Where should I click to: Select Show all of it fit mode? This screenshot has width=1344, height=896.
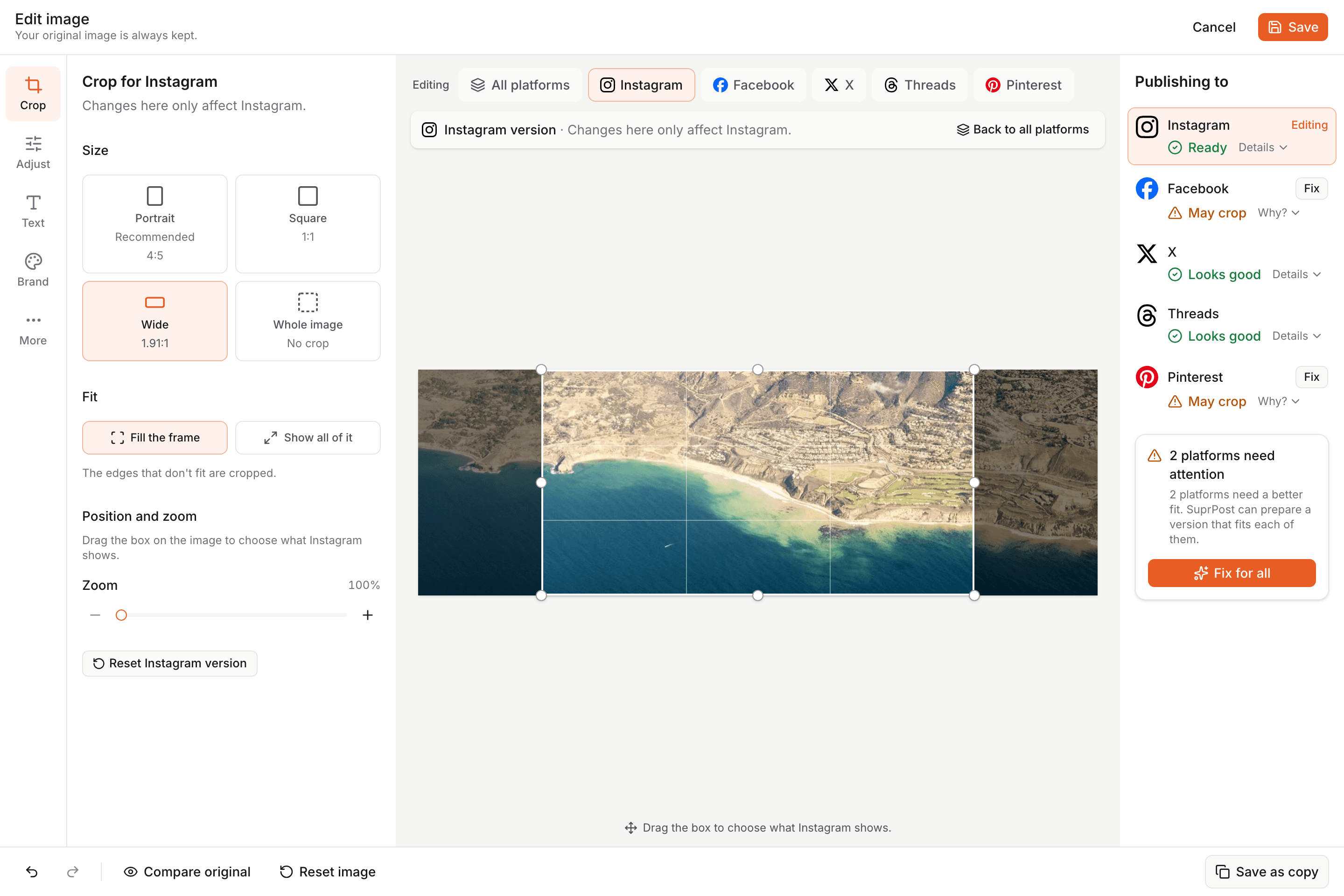pos(308,437)
